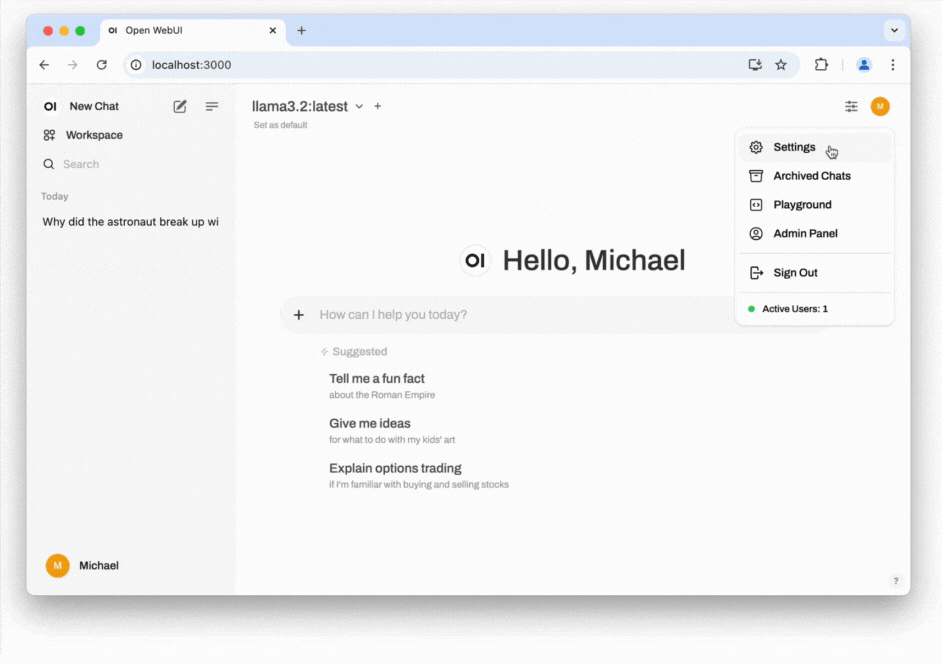Image resolution: width=942 pixels, height=664 pixels.
Task: Open Archived Chats from the menu
Action: [810, 175]
